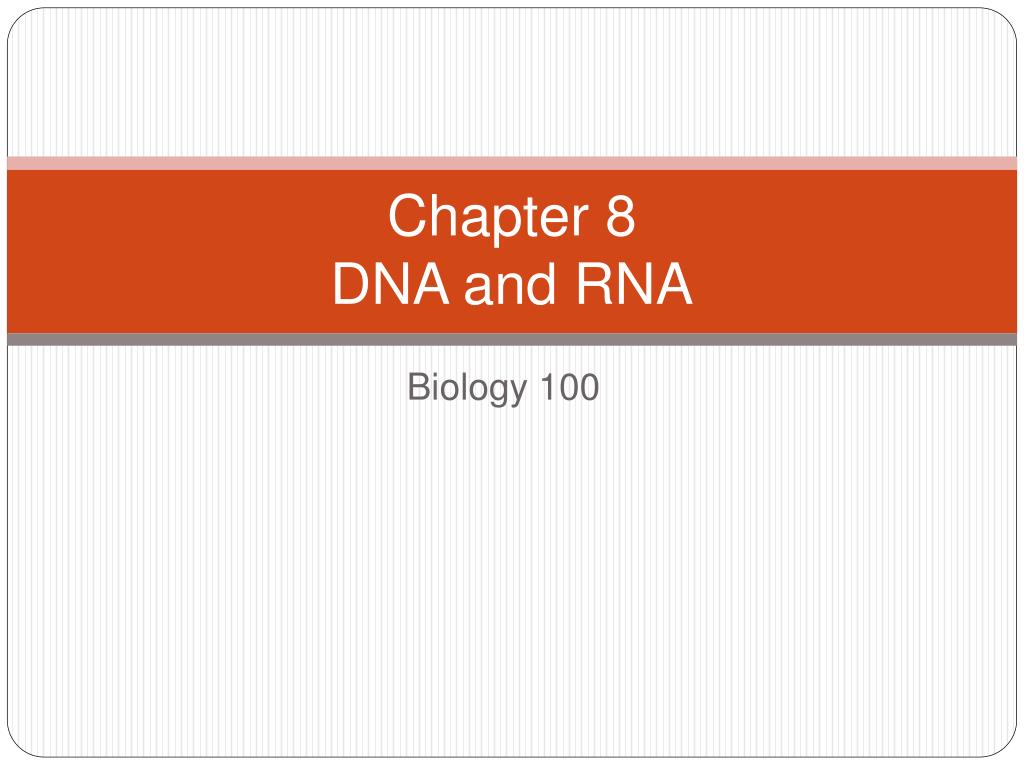Click the number "8" in the title
1024x768 pixels.
point(620,216)
